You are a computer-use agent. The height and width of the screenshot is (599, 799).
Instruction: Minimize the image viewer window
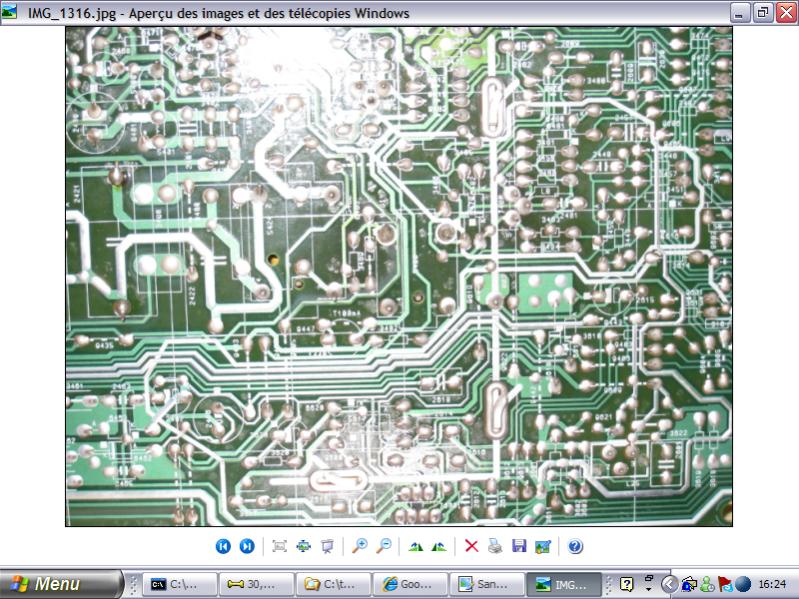pyautogui.click(x=739, y=13)
